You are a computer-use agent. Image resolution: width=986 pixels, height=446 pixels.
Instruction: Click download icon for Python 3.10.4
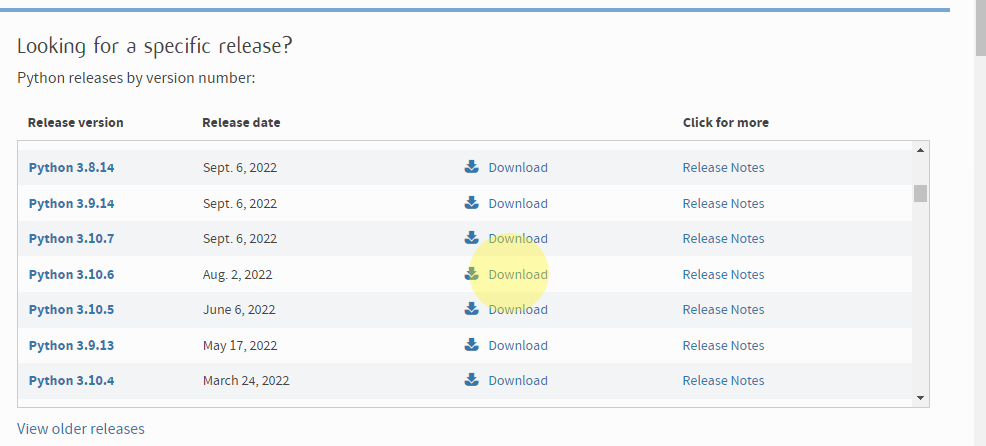[472, 380]
